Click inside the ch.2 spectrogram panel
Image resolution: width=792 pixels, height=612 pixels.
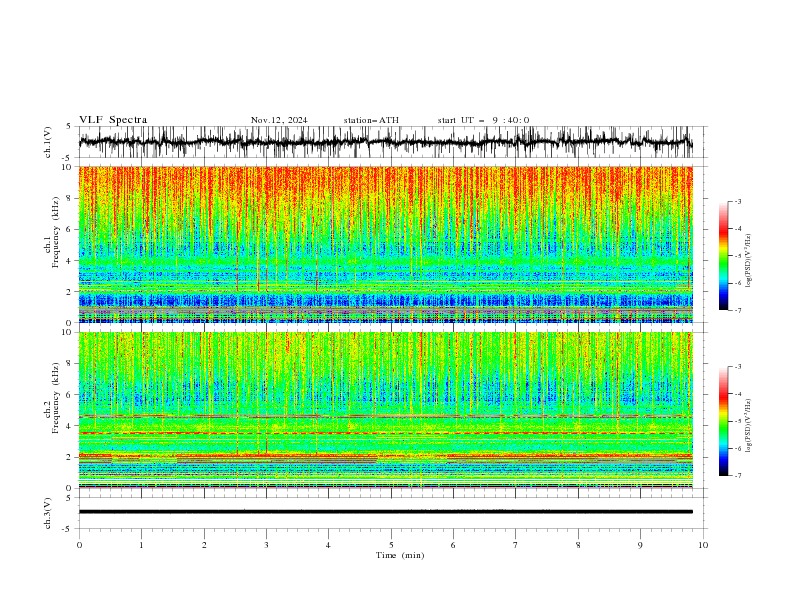pyautogui.click(x=385, y=410)
